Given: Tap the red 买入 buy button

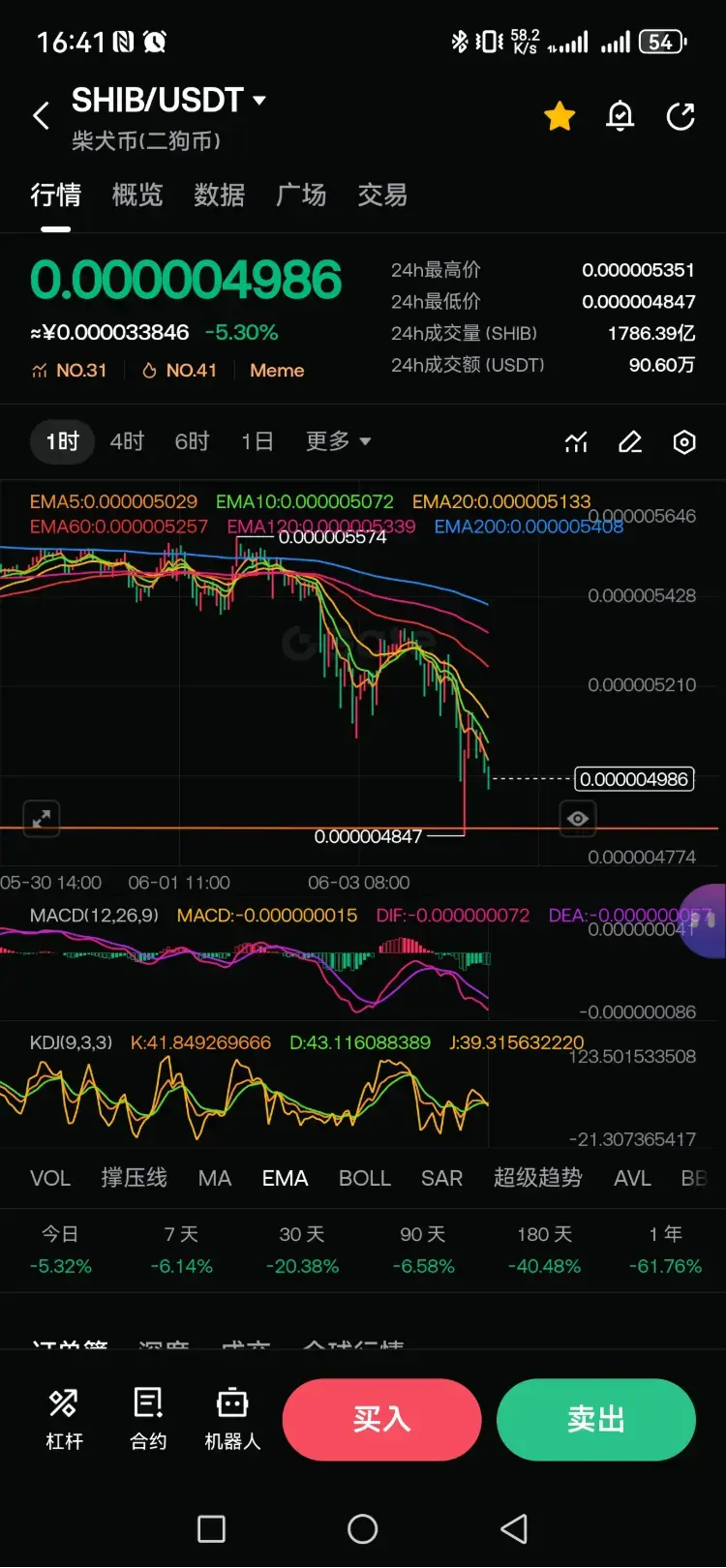Looking at the screenshot, I should (x=382, y=1419).
